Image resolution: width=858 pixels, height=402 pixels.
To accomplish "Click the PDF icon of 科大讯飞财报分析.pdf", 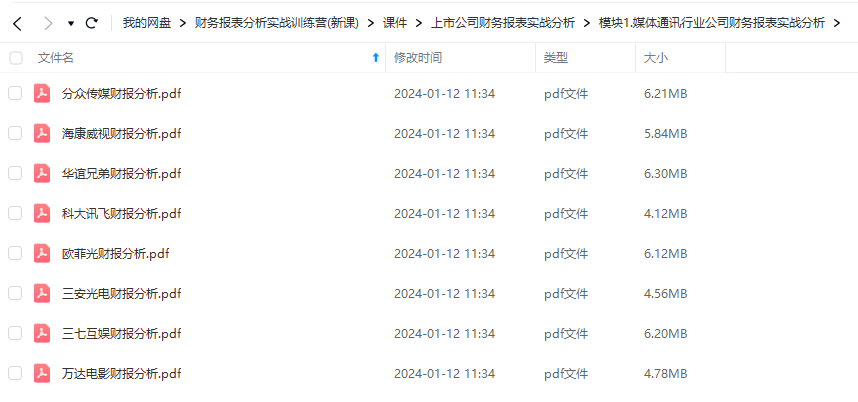I will pyautogui.click(x=42, y=213).
